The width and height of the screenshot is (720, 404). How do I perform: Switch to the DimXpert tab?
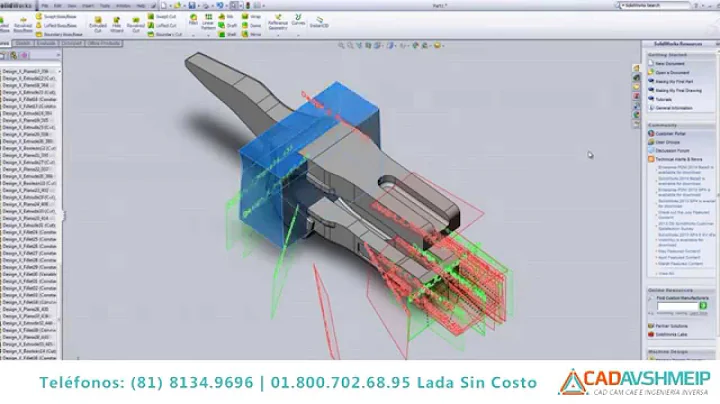[72, 43]
